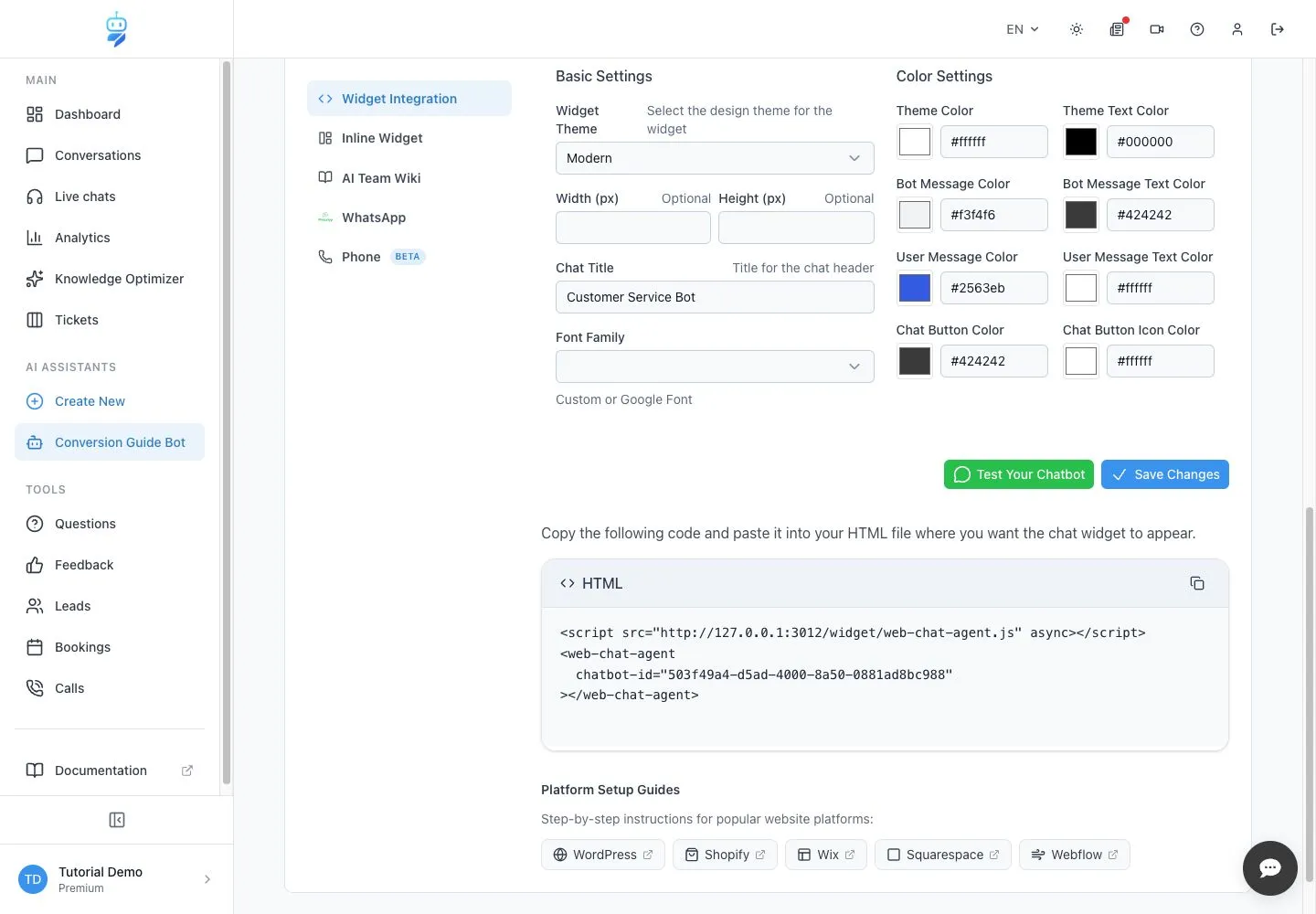This screenshot has height=914, width=1316.
Task: Open the floating chat bubble widget
Action: coord(1270,868)
